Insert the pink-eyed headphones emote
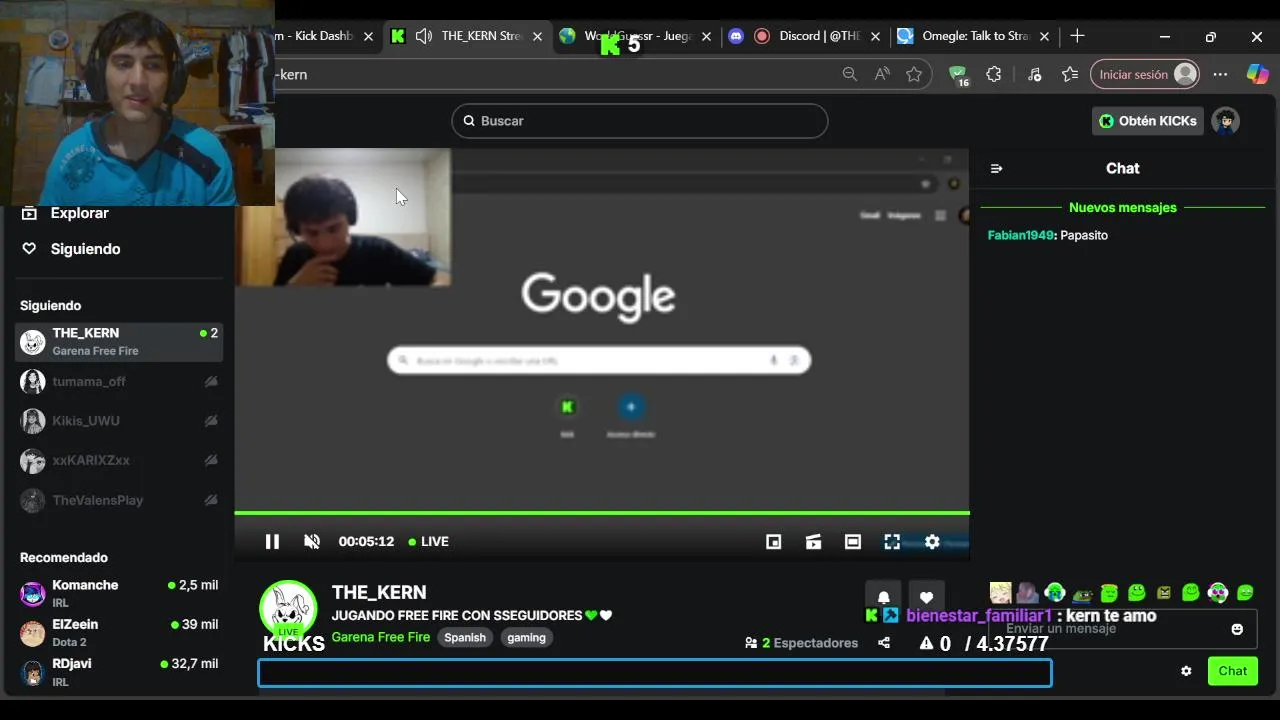 tap(1217, 593)
